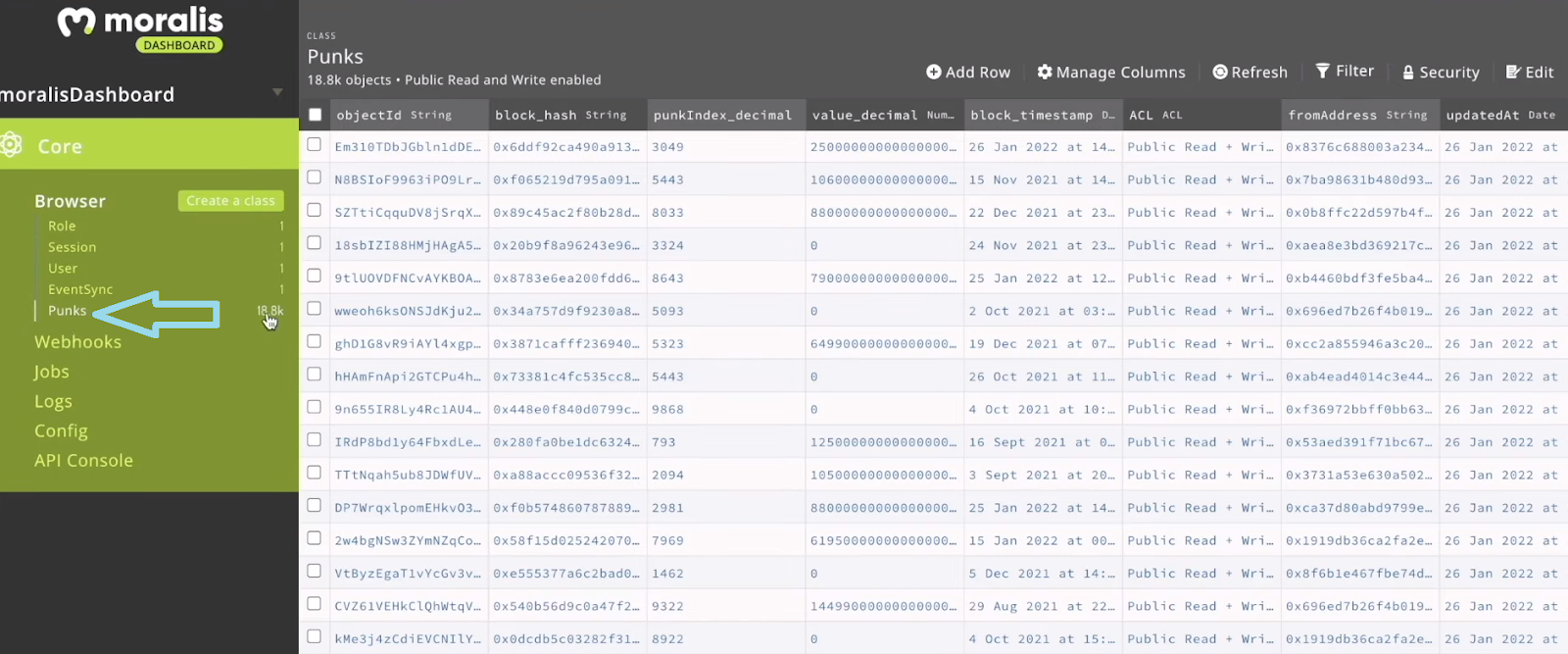Click the ACL cell in punkIndex 9868 row

coord(1203,409)
